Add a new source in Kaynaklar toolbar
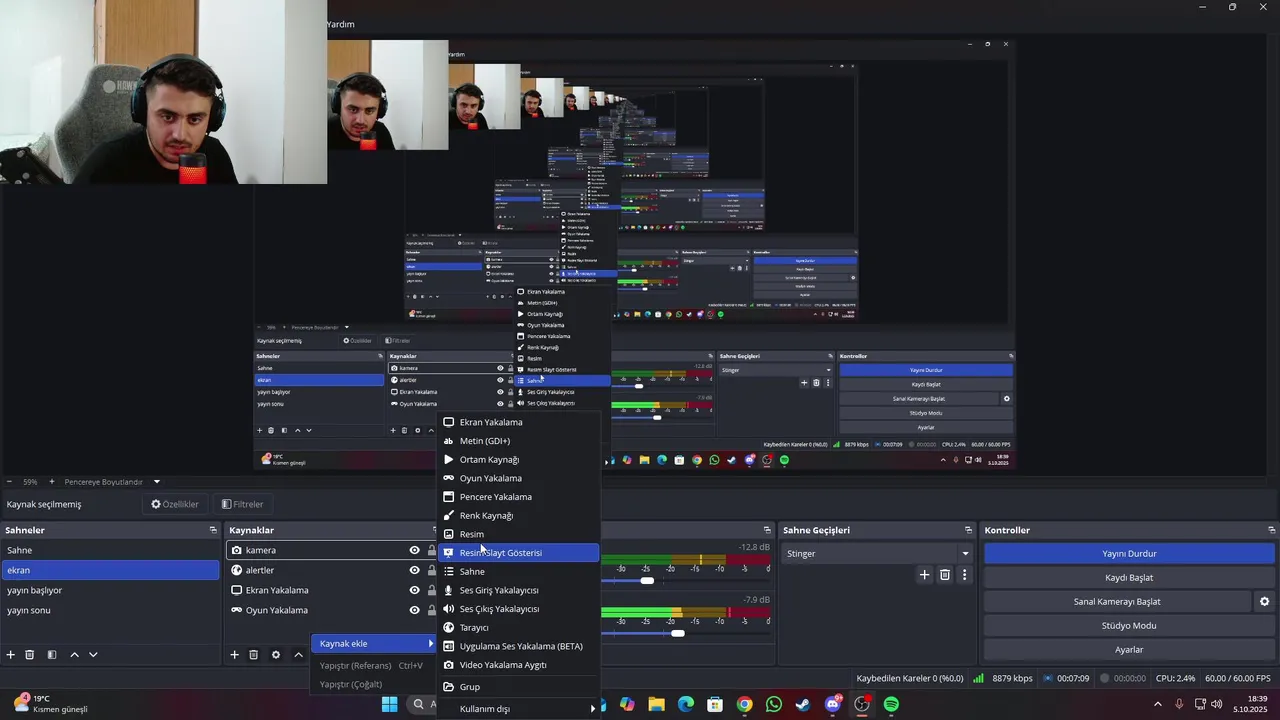This screenshot has width=1280, height=720. pyautogui.click(x=234, y=655)
